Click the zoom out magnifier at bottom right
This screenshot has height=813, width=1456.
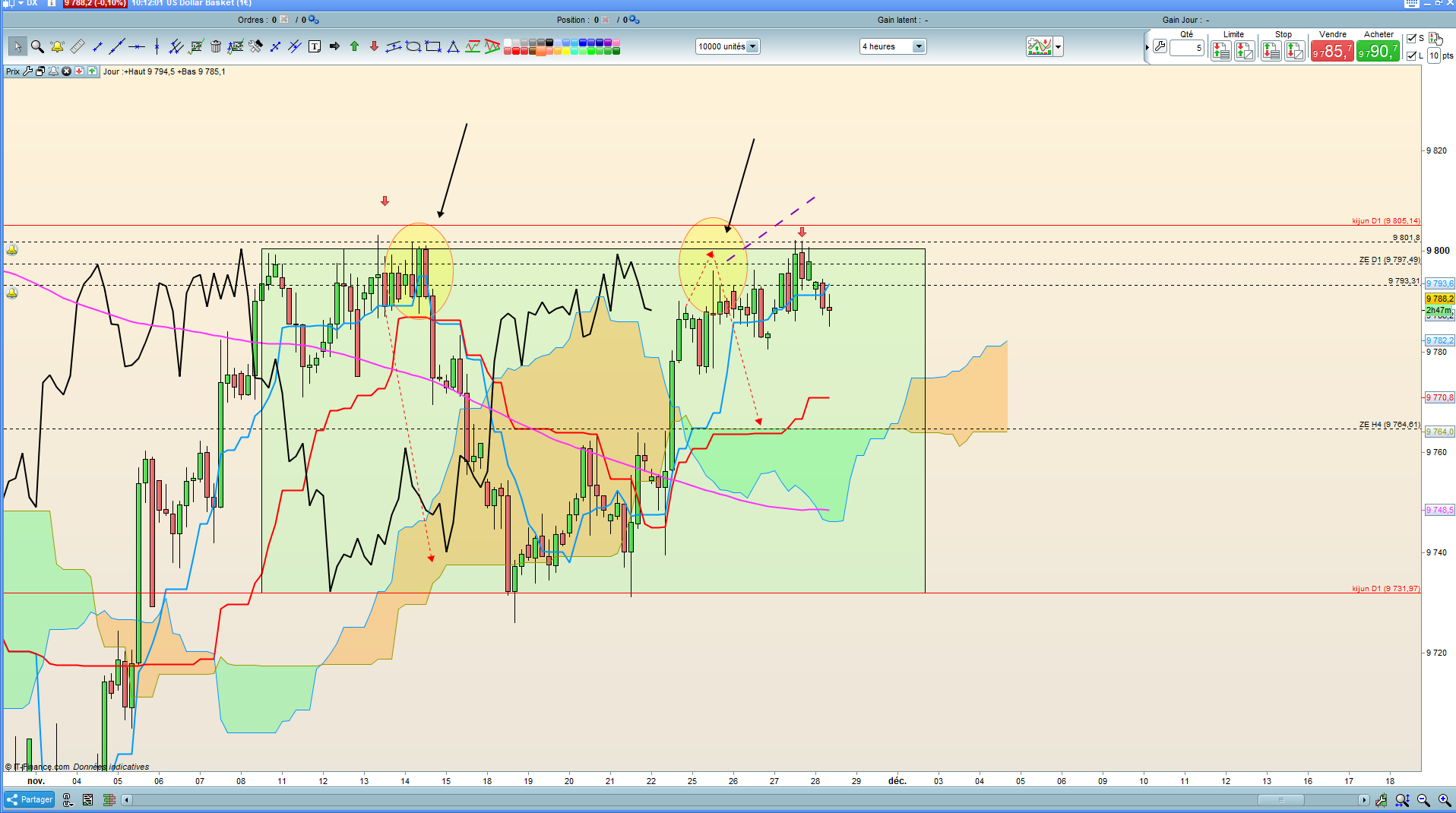tap(1423, 800)
